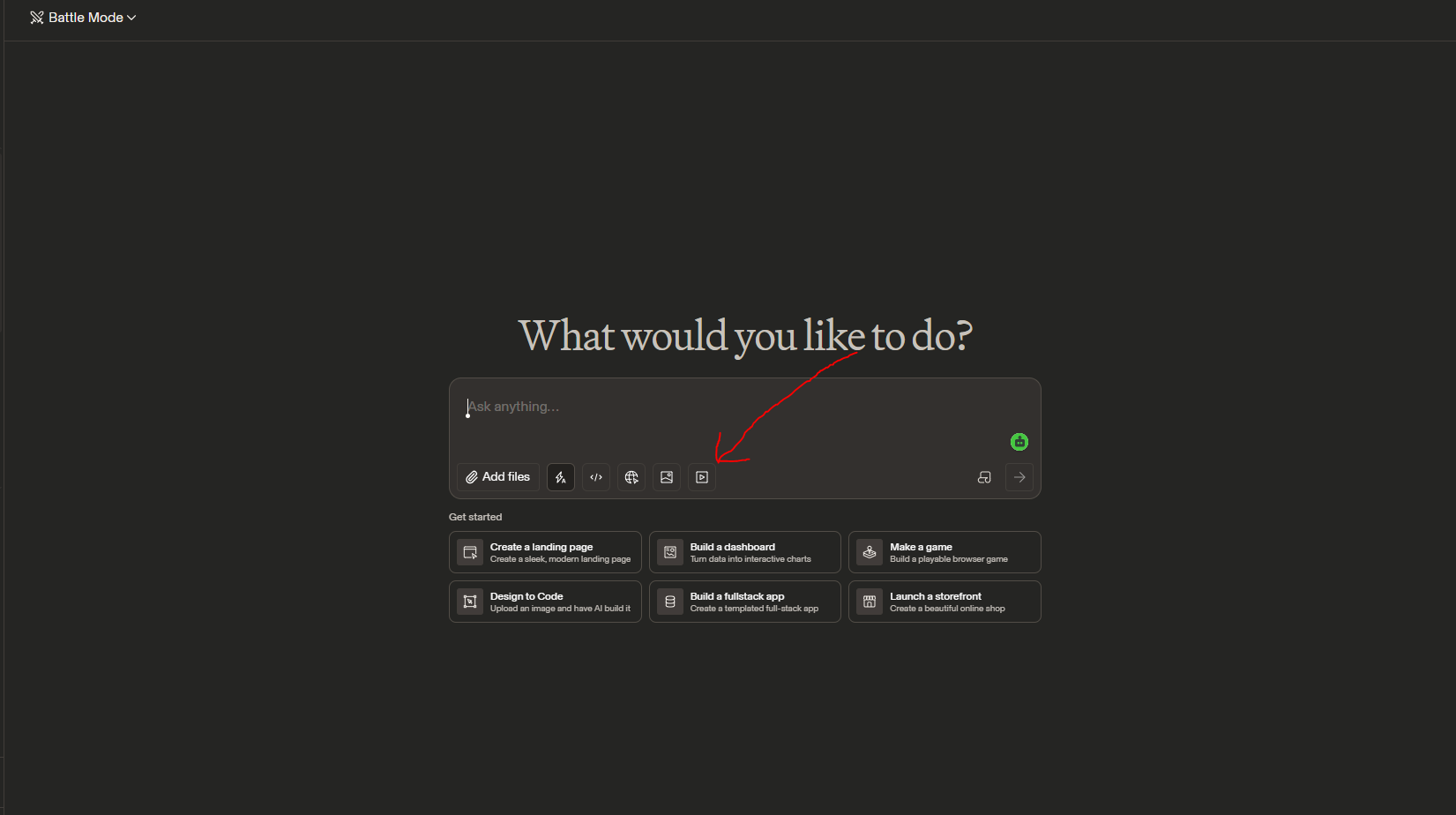Choose Create a landing page card

point(545,552)
